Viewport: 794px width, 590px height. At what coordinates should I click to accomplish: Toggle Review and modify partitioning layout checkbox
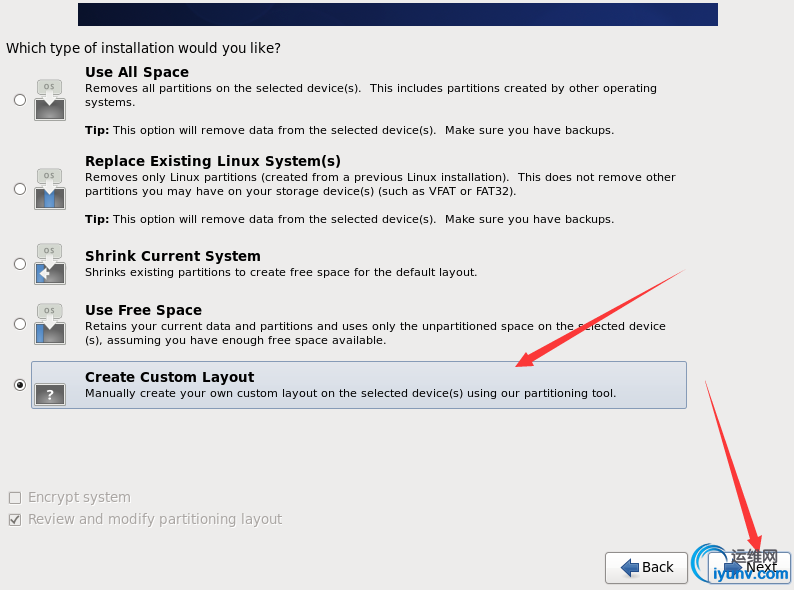tap(15, 520)
